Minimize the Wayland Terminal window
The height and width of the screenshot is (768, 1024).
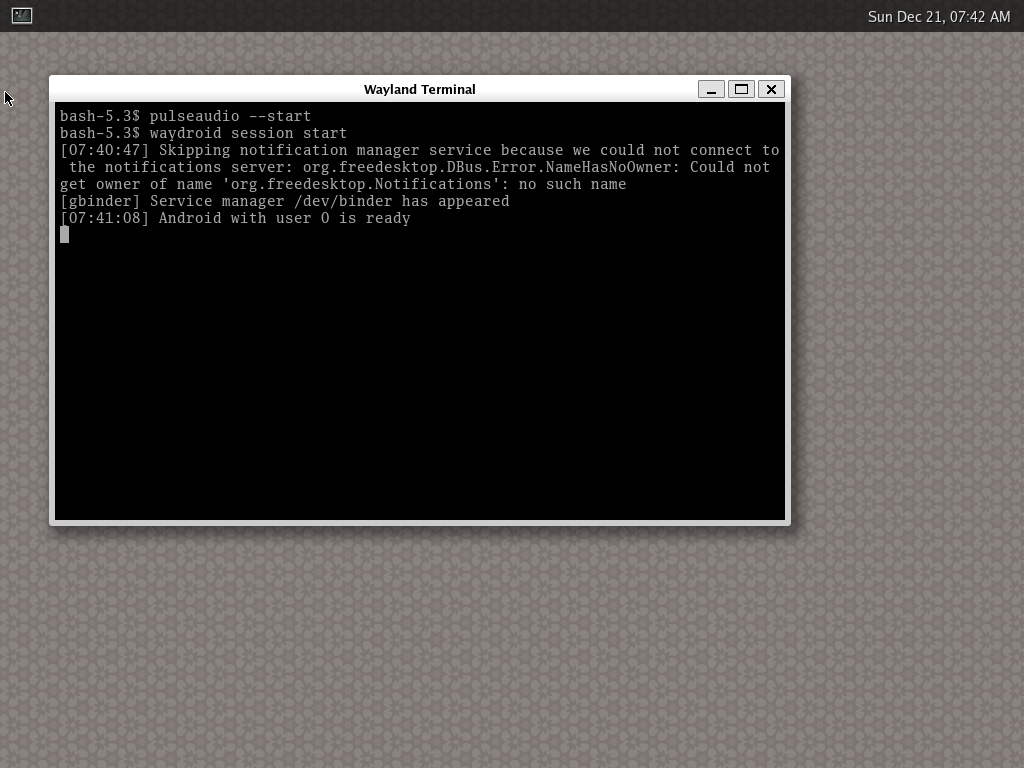[711, 89]
